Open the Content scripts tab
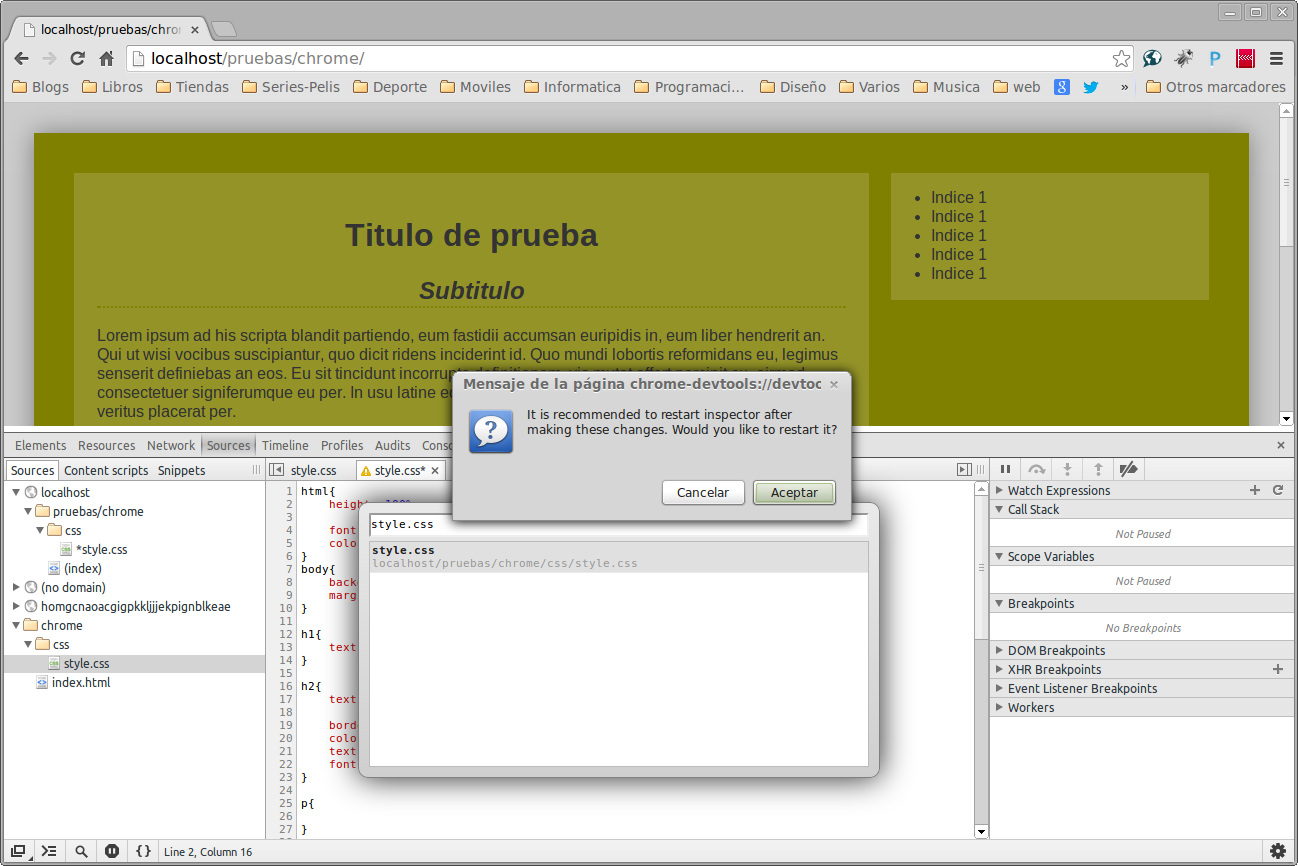Viewport: 1298px width, 866px height. click(x=106, y=470)
